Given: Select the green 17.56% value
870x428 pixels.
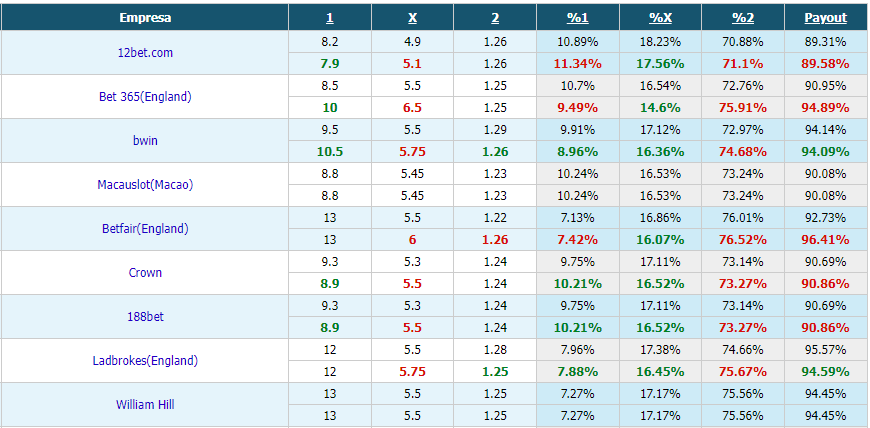Looking at the screenshot, I should (660, 64).
